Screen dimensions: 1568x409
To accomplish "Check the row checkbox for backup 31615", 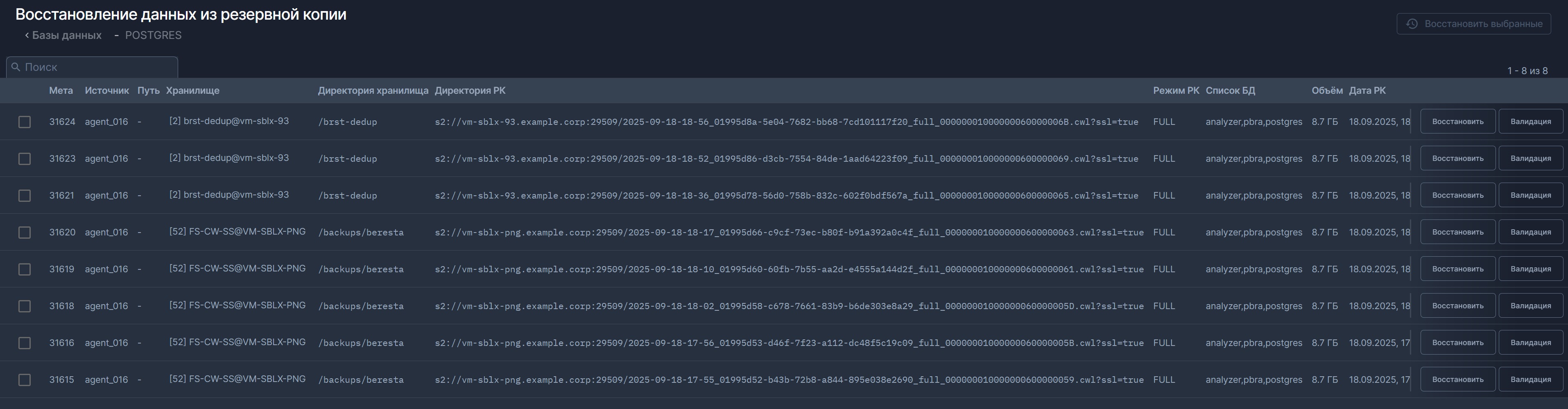I will pos(24,379).
